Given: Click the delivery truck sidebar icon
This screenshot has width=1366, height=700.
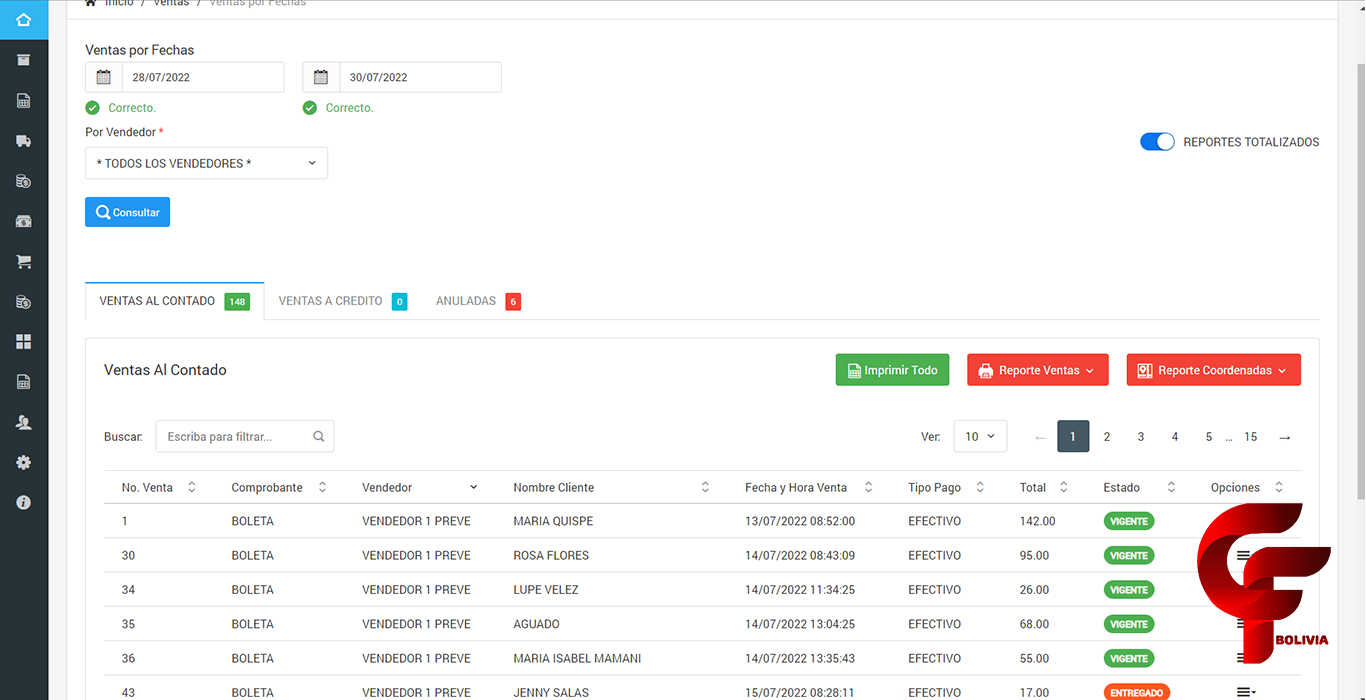Looking at the screenshot, I should (x=24, y=141).
